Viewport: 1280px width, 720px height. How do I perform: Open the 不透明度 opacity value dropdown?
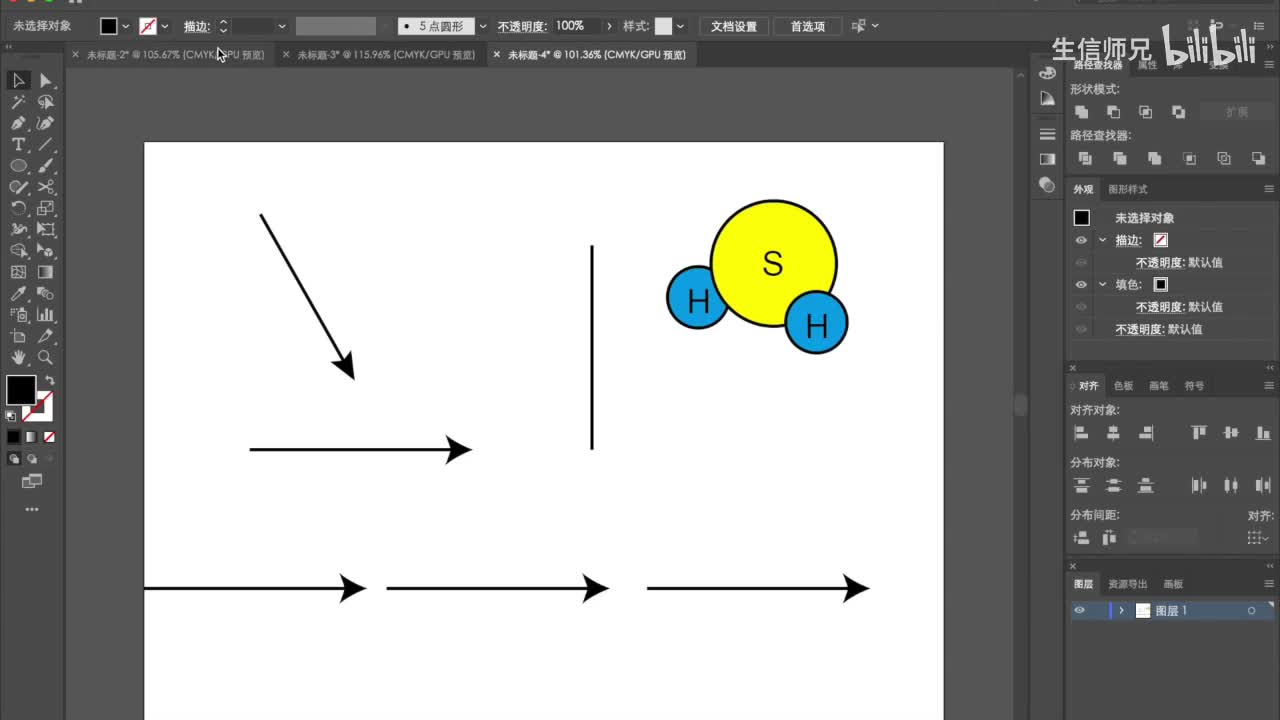click(x=607, y=26)
